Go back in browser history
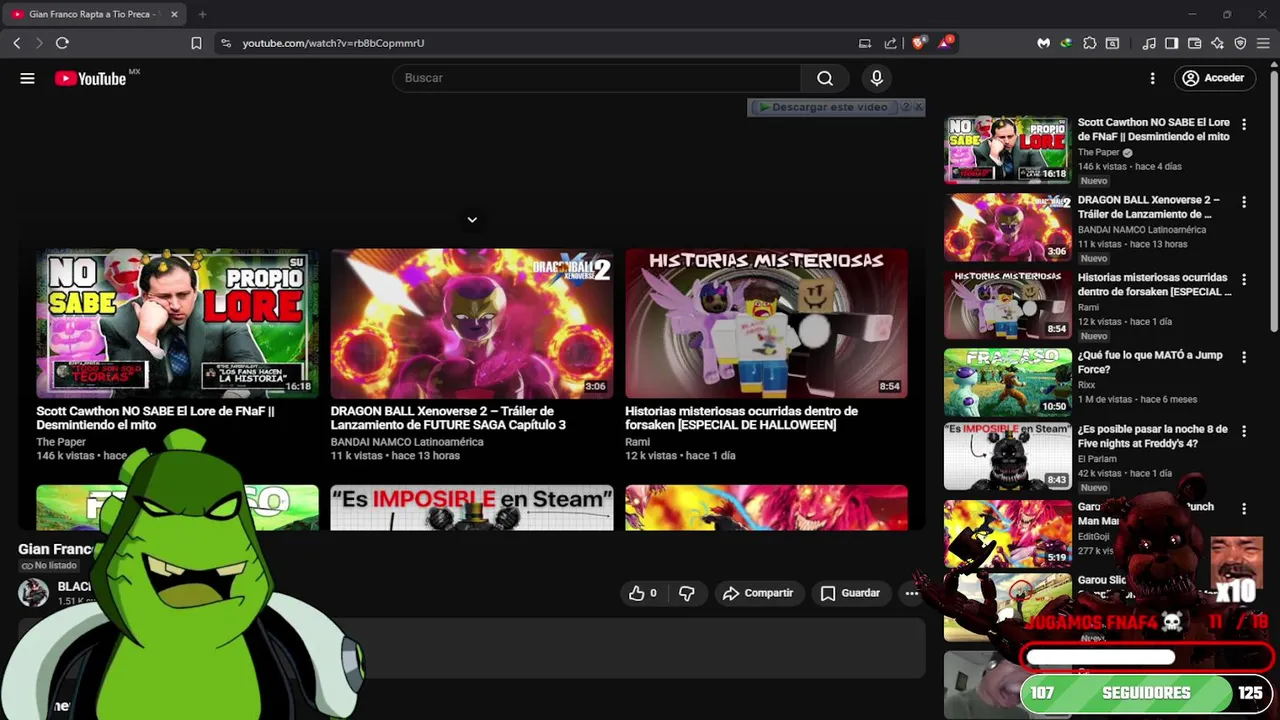 click(x=16, y=43)
